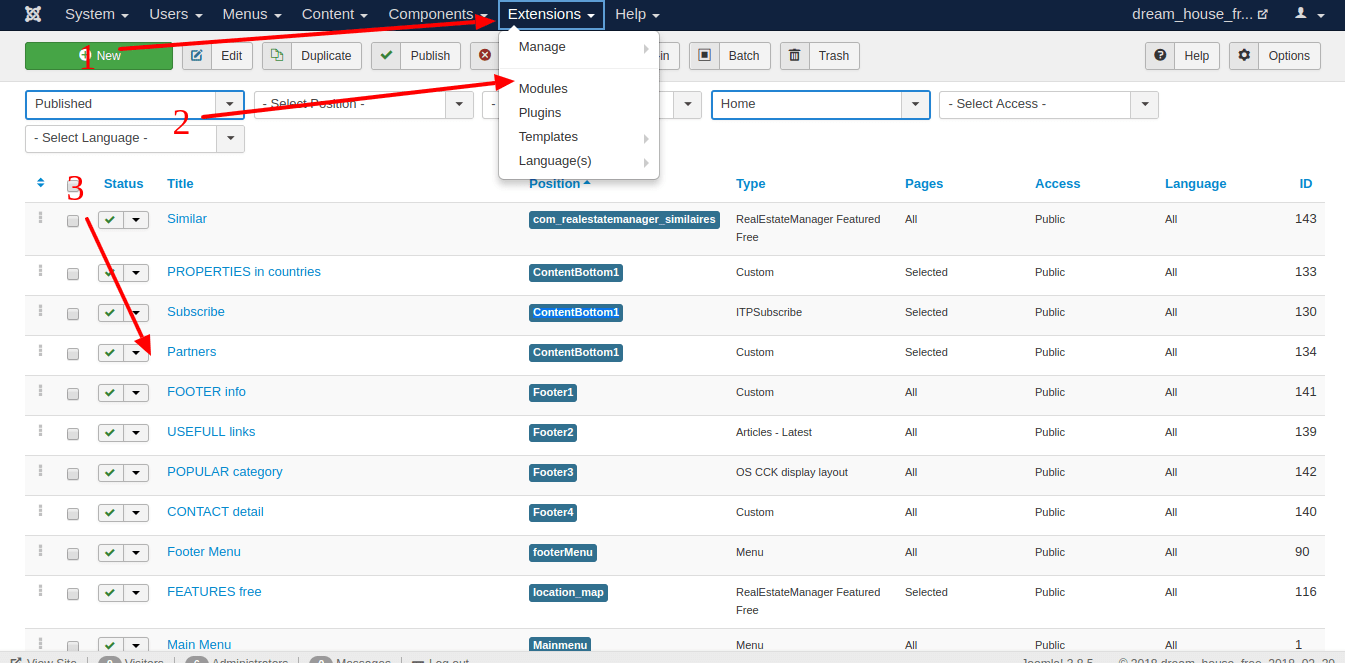Open the user account menu icon
Image resolution: width=1345 pixels, height=663 pixels.
1309,14
